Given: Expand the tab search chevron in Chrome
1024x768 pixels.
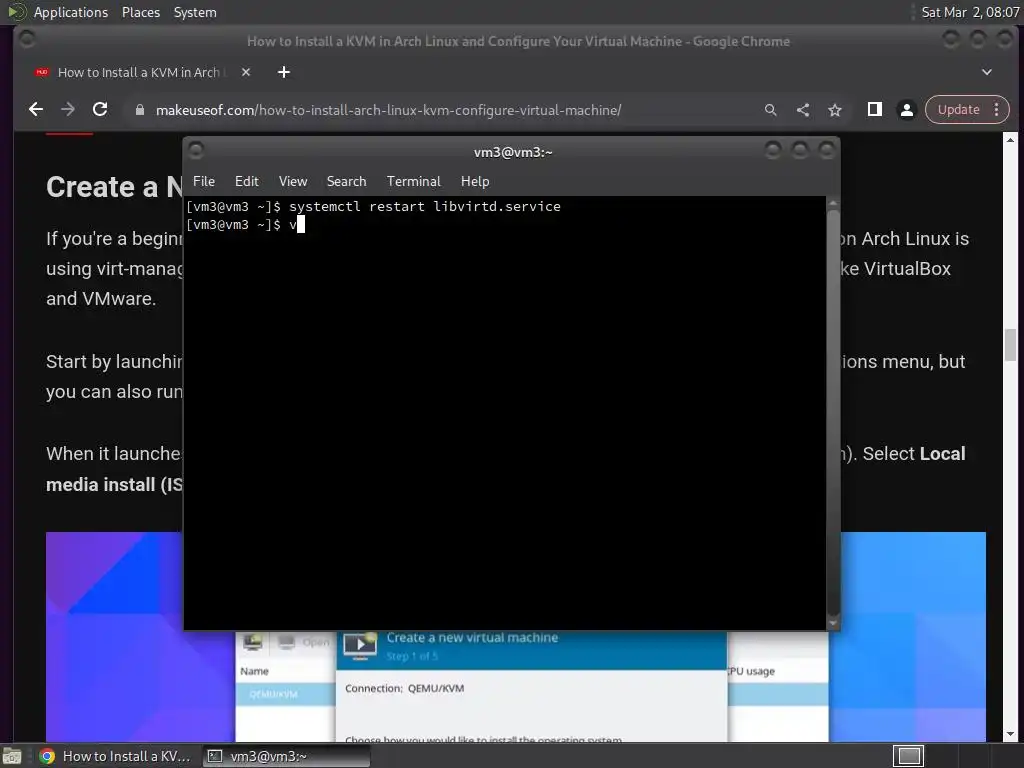Looking at the screenshot, I should (x=986, y=72).
